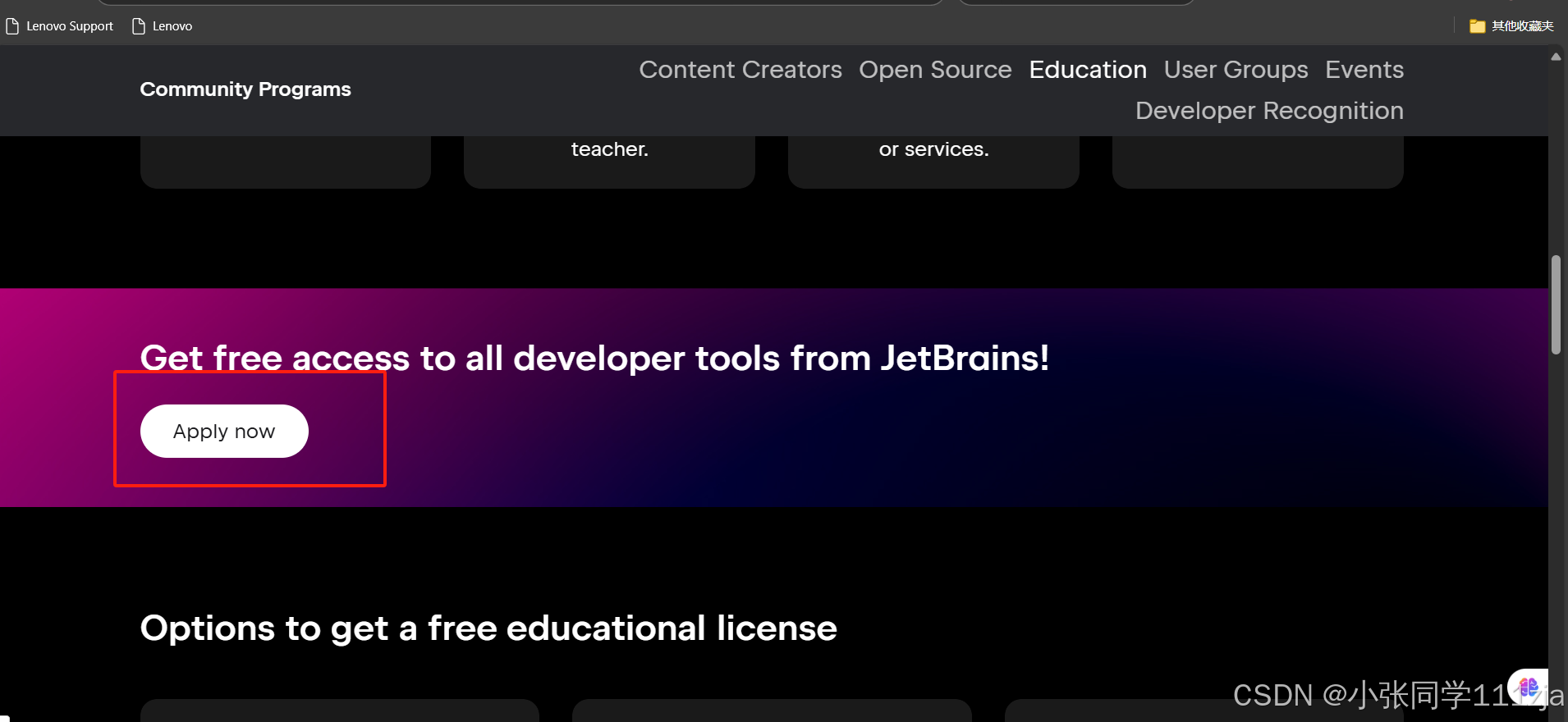Select the Education menu item
1568x722 pixels.
(x=1088, y=70)
